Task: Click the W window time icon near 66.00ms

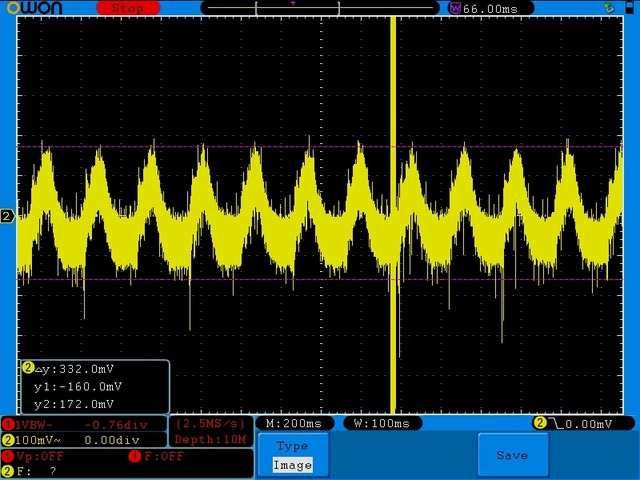Action: coord(455,8)
